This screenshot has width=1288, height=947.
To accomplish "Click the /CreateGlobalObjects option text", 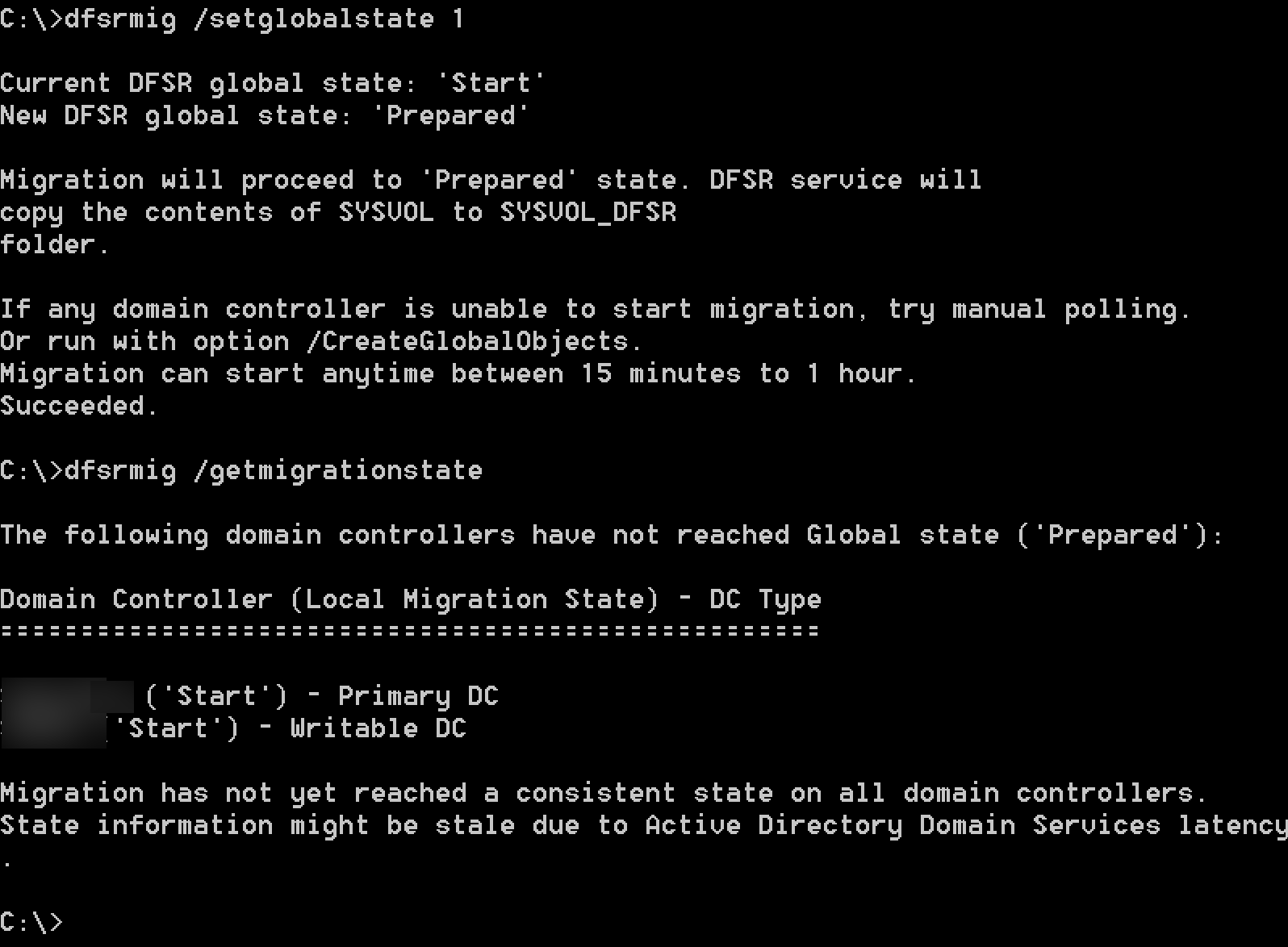I will click(474, 341).
